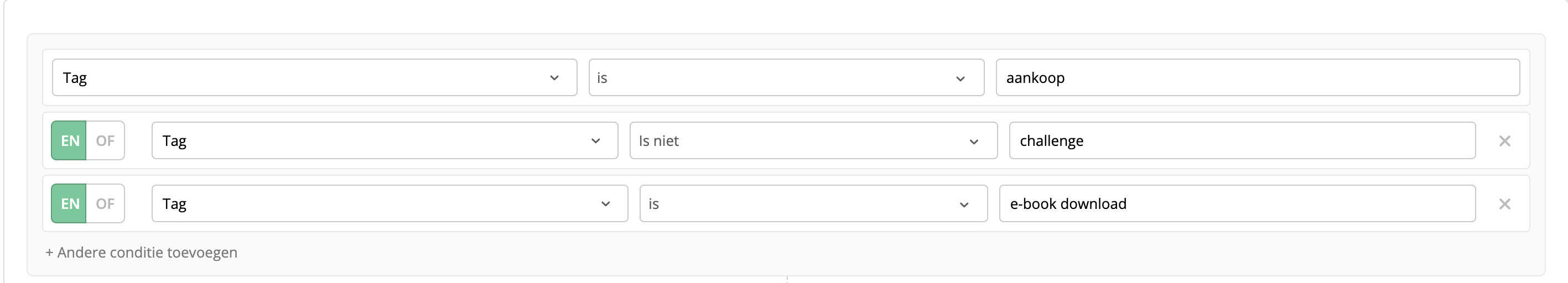1568x283 pixels.
Task: Select EN on the e-book download row
Action: coord(69,203)
